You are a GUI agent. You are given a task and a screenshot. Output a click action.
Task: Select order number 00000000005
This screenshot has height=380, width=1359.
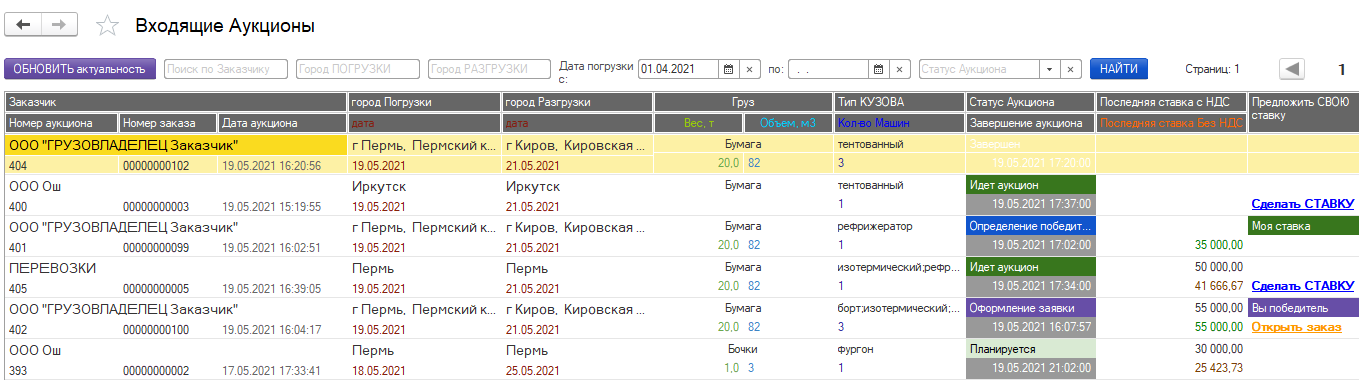[155, 288]
